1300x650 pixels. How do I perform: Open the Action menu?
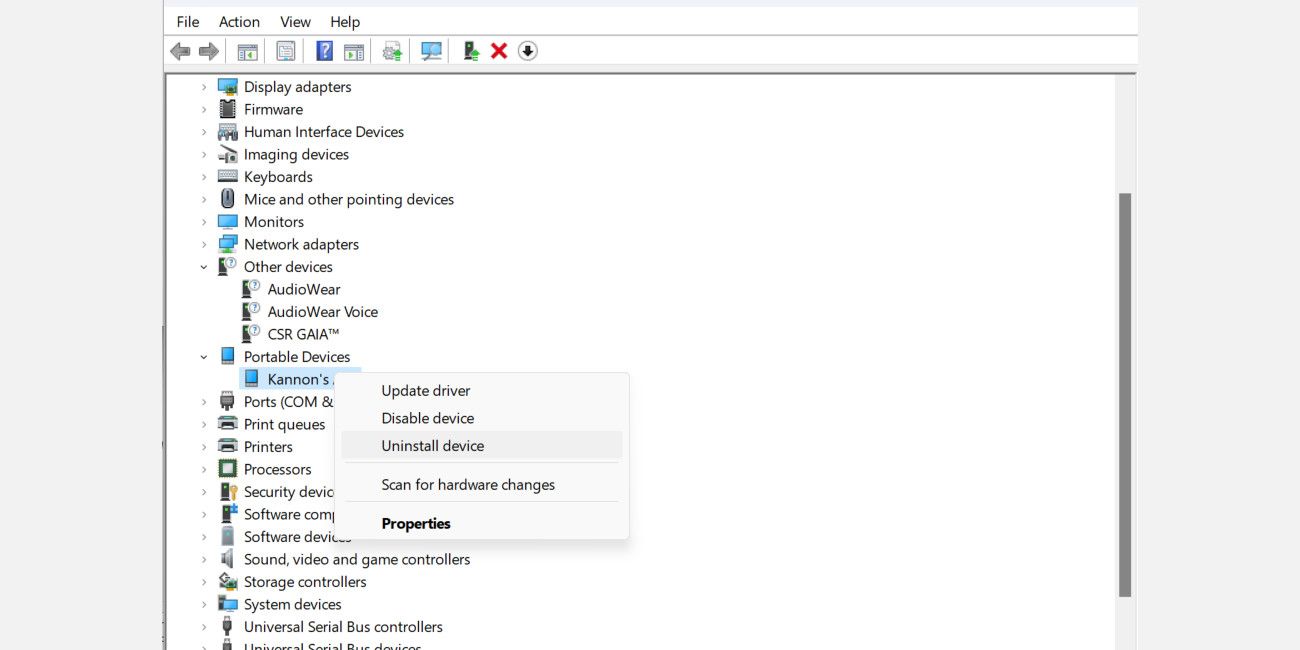[238, 21]
